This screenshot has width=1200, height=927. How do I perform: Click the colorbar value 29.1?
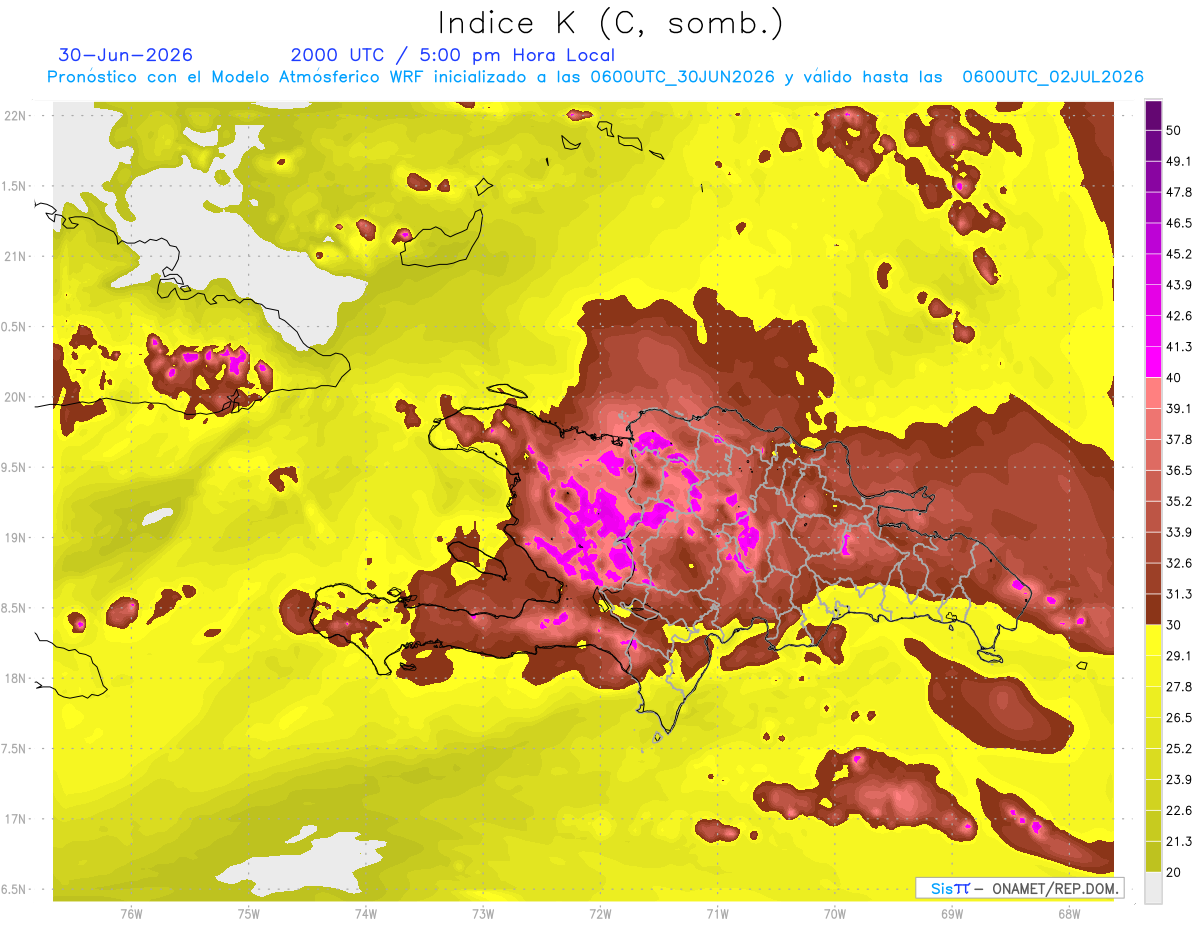coord(1178,656)
